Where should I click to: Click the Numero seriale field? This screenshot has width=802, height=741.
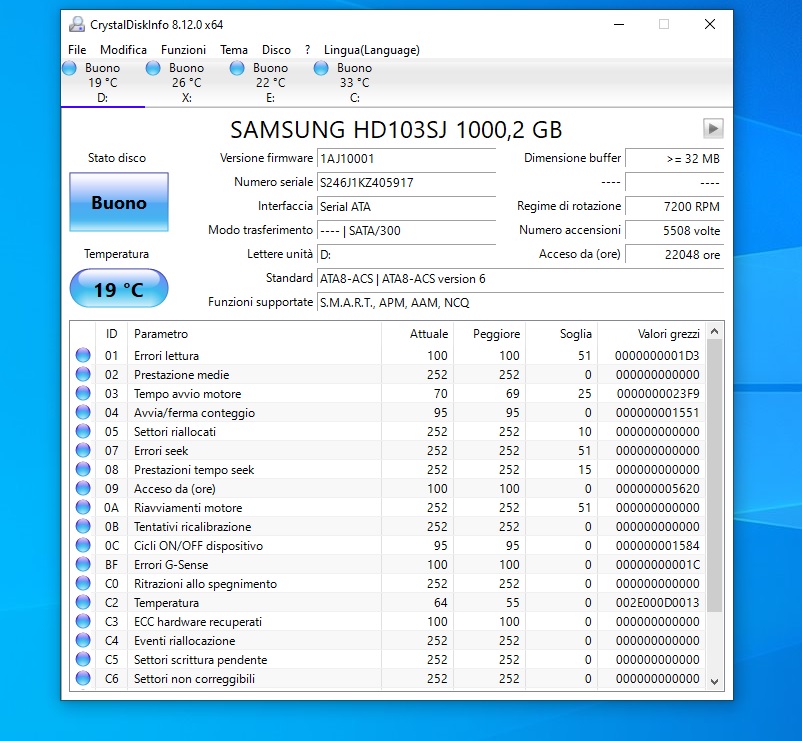(x=406, y=183)
